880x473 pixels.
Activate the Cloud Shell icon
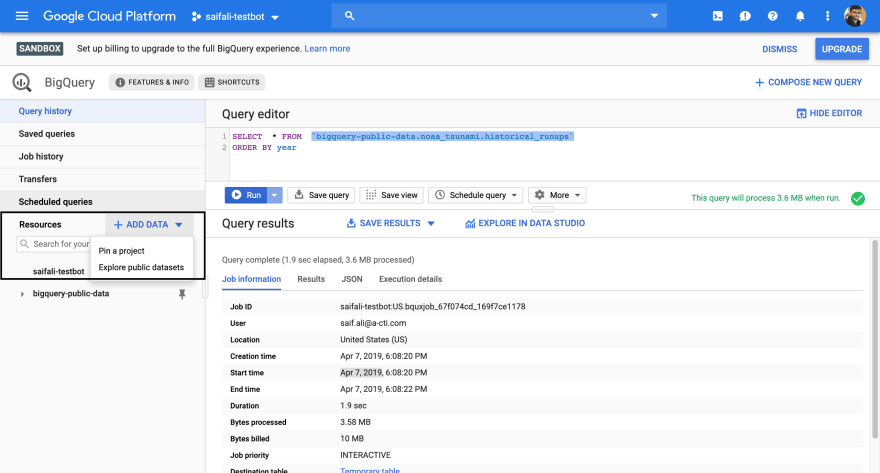coord(718,16)
